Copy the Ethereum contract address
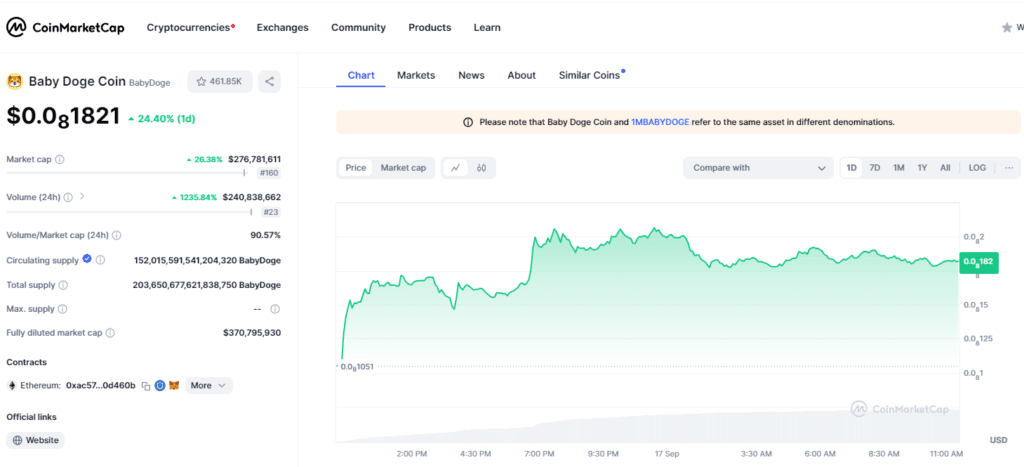 click(x=146, y=386)
